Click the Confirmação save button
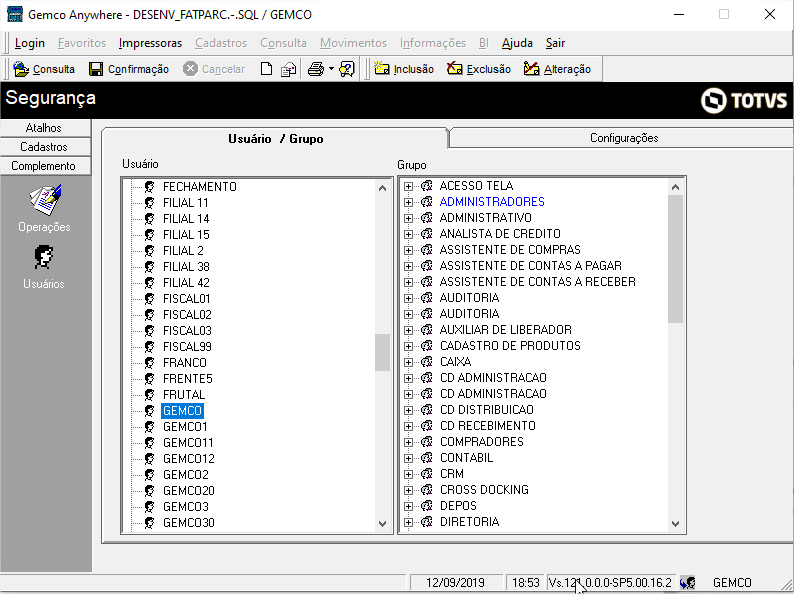Screen dimensions: 794x594 tap(129, 69)
